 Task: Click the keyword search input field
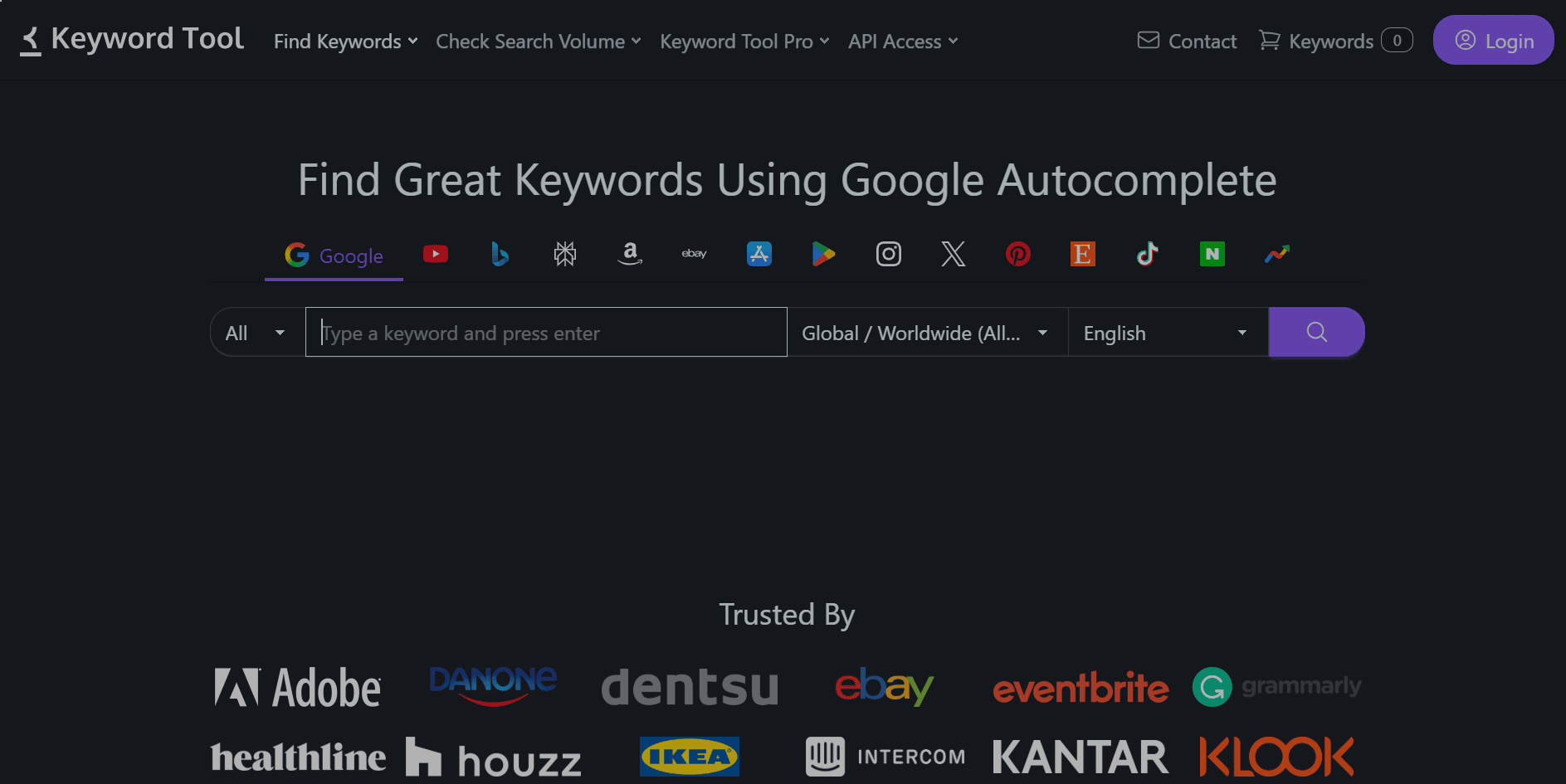click(x=545, y=332)
